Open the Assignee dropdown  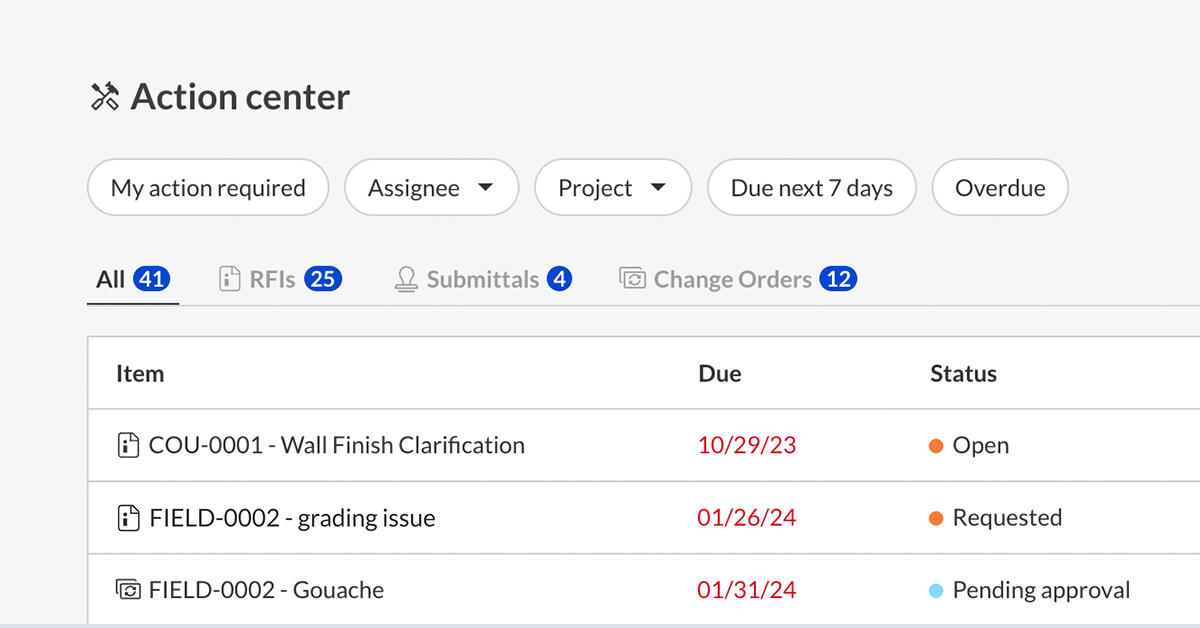tap(431, 187)
